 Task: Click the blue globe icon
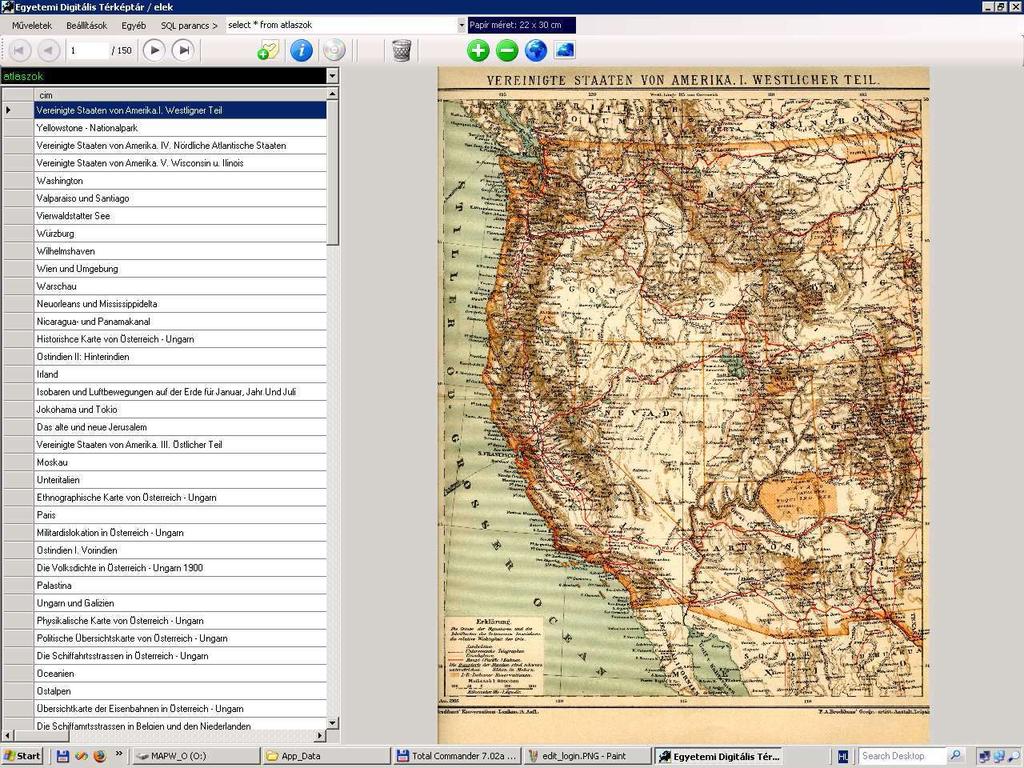536,50
